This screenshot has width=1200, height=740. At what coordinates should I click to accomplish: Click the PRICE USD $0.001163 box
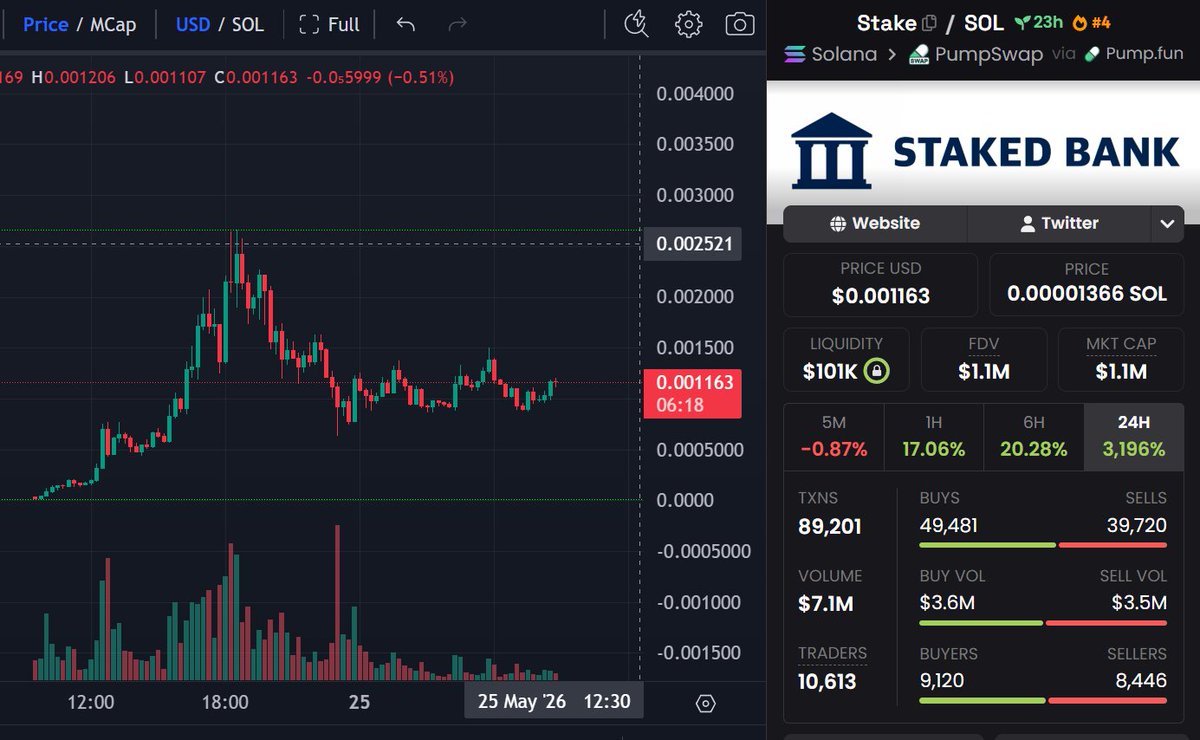point(880,285)
